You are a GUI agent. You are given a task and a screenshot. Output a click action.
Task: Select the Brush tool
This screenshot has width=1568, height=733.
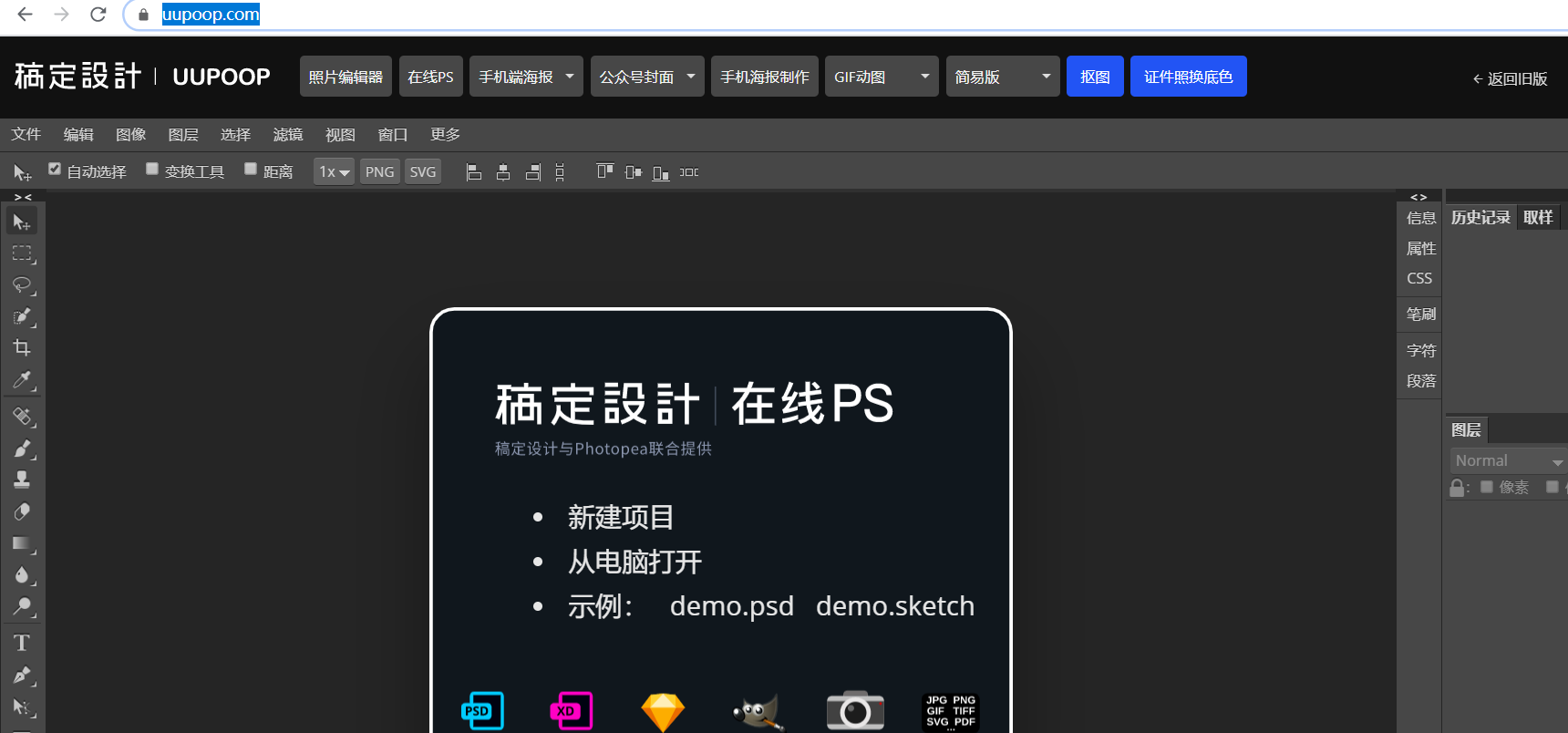coord(22,449)
